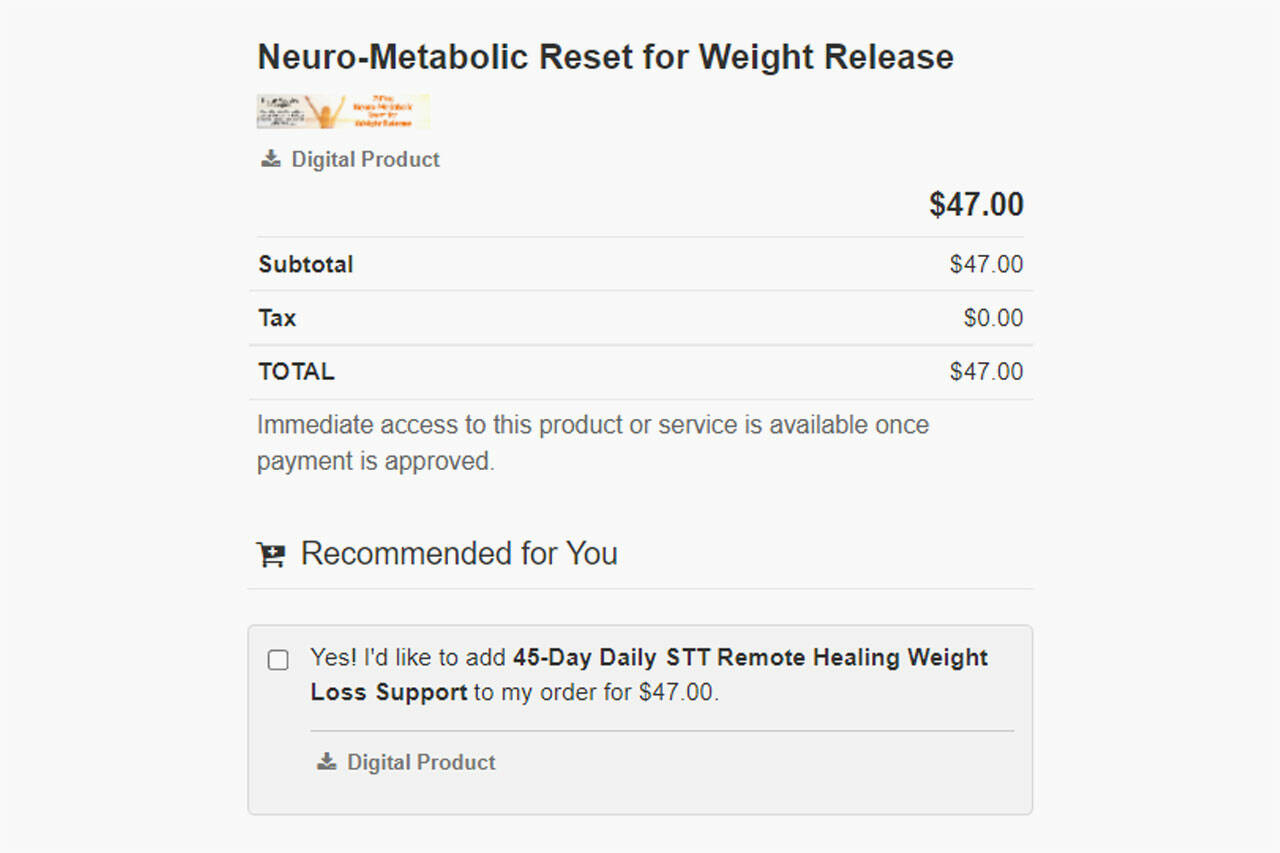The width and height of the screenshot is (1280, 853).
Task: Click the Neuro-Metabolic Reset for Weight Release title
Action: coord(605,57)
